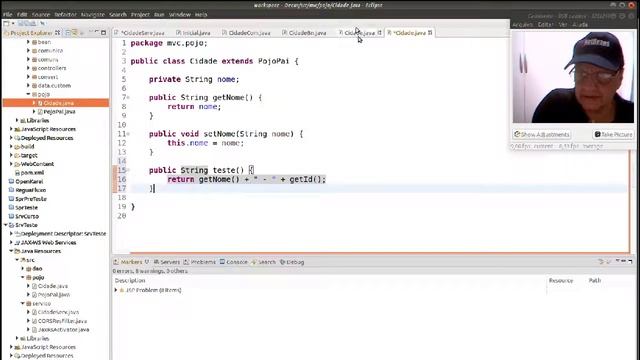Expand the data.custom package
Screen dimensions: 640x360
coord(28,85)
